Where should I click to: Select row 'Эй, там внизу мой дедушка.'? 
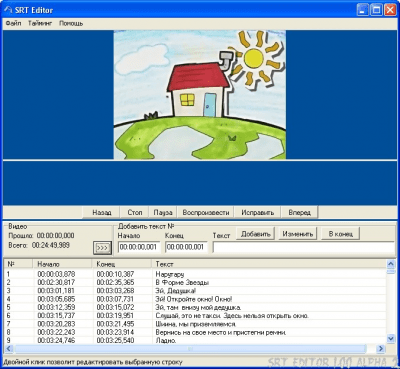[x=195, y=307]
